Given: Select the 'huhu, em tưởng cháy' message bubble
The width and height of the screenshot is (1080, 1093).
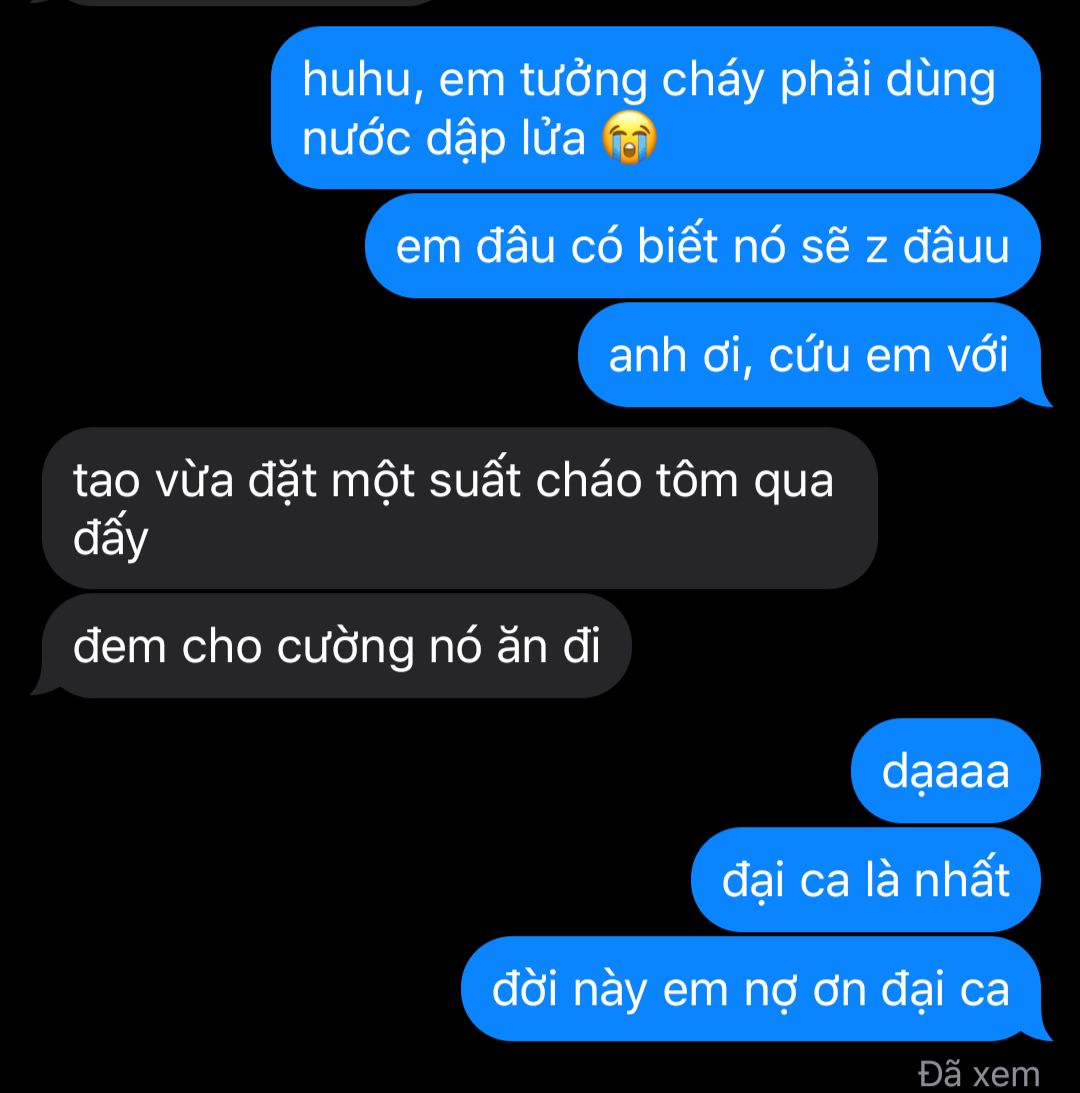Looking at the screenshot, I should tap(655, 108).
